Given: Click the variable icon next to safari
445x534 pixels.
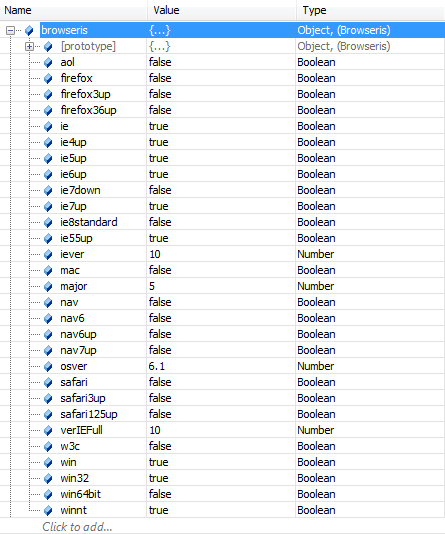Looking at the screenshot, I should (x=48, y=383).
